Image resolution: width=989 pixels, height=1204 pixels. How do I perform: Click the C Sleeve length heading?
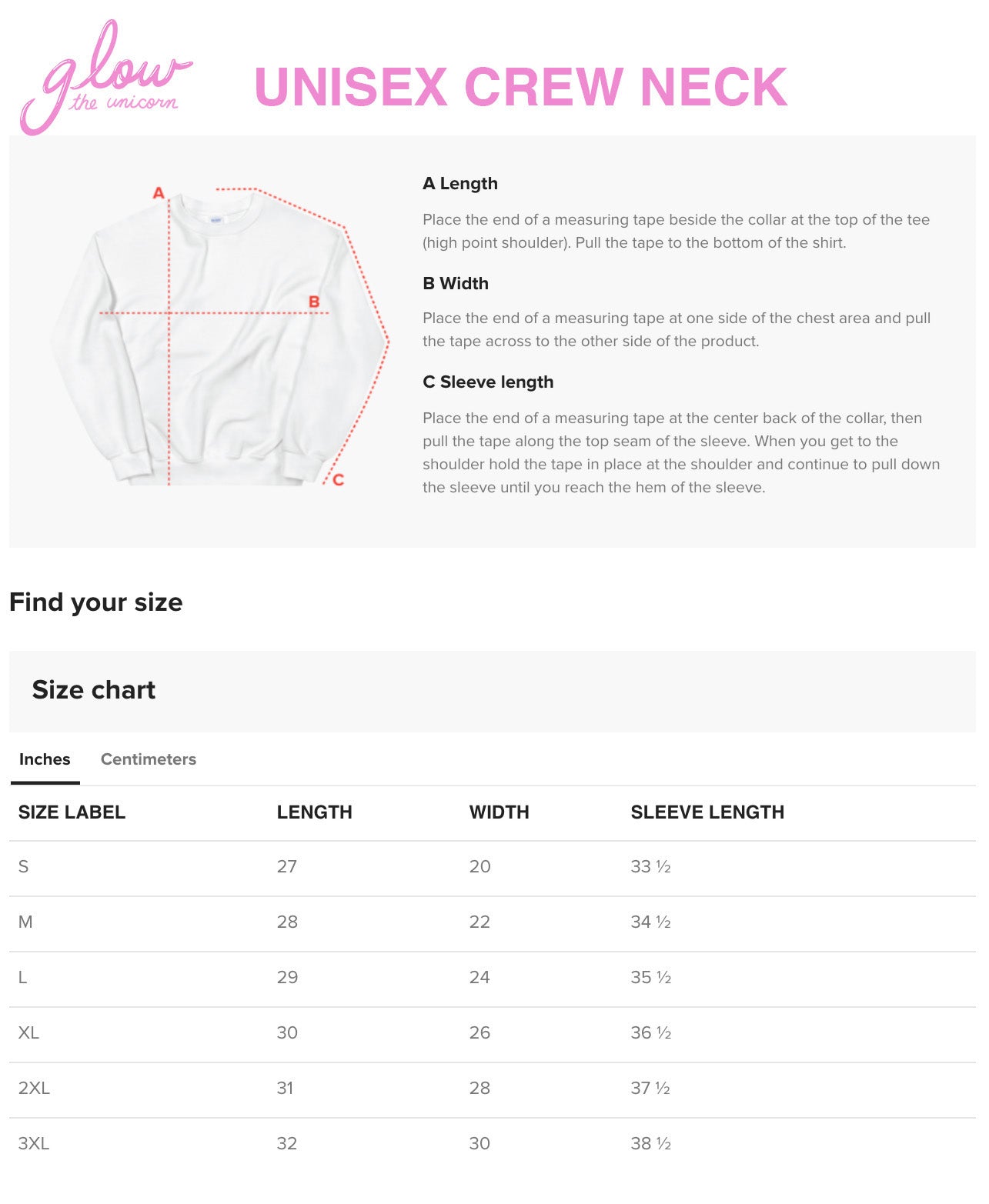[488, 382]
